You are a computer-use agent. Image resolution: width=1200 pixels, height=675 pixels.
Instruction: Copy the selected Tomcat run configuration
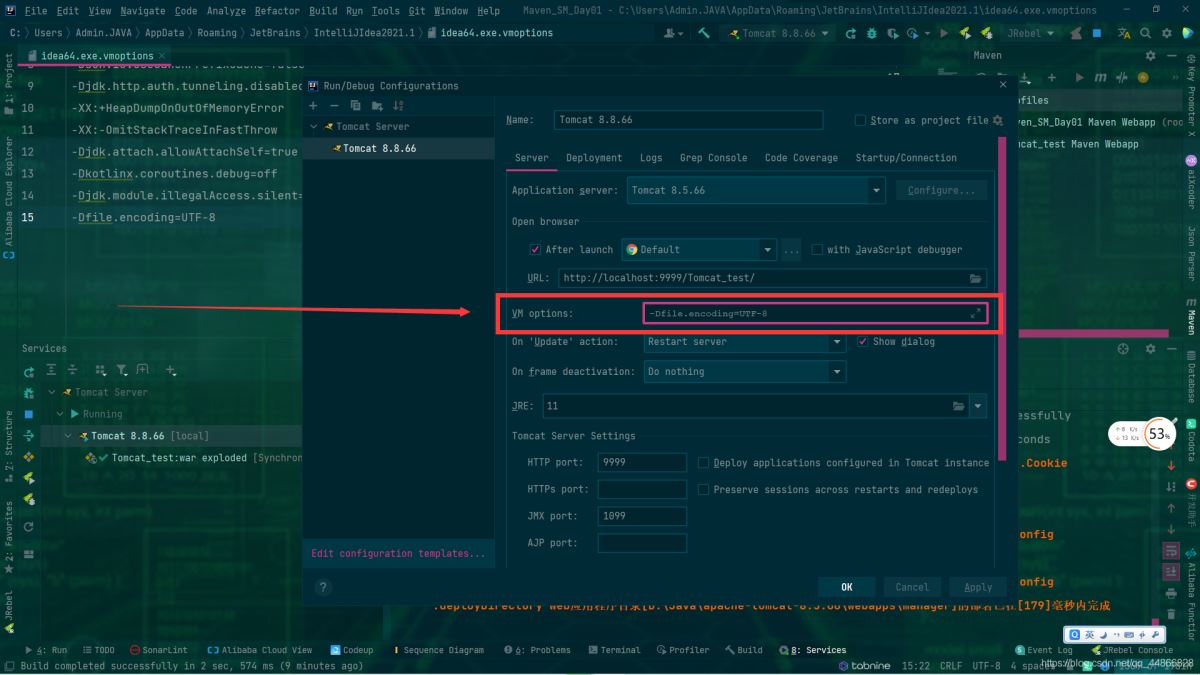pos(356,104)
